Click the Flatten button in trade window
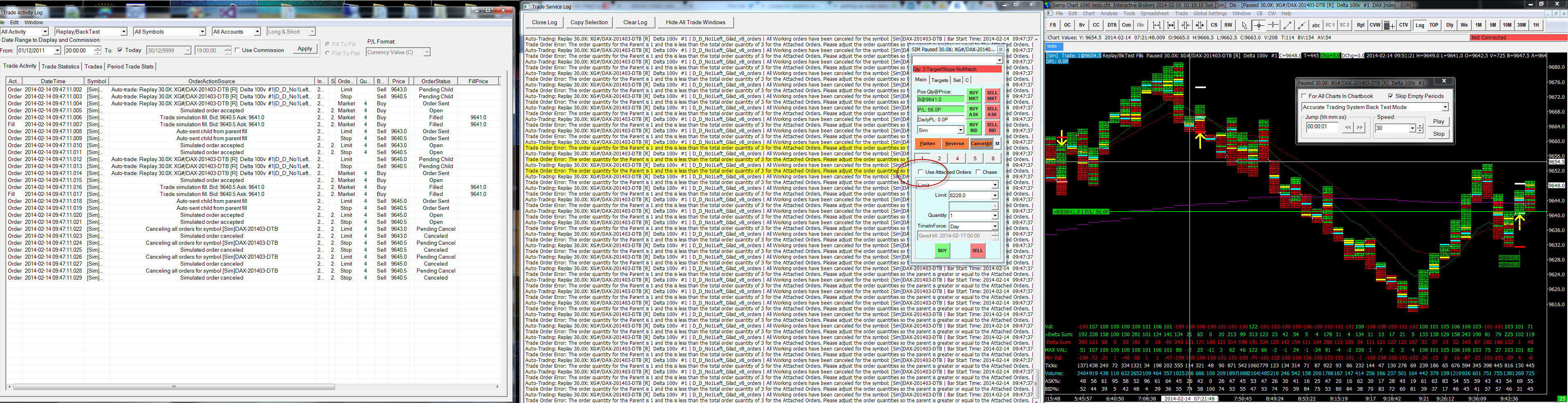Image resolution: width=1568 pixels, height=403 pixels. [928, 144]
